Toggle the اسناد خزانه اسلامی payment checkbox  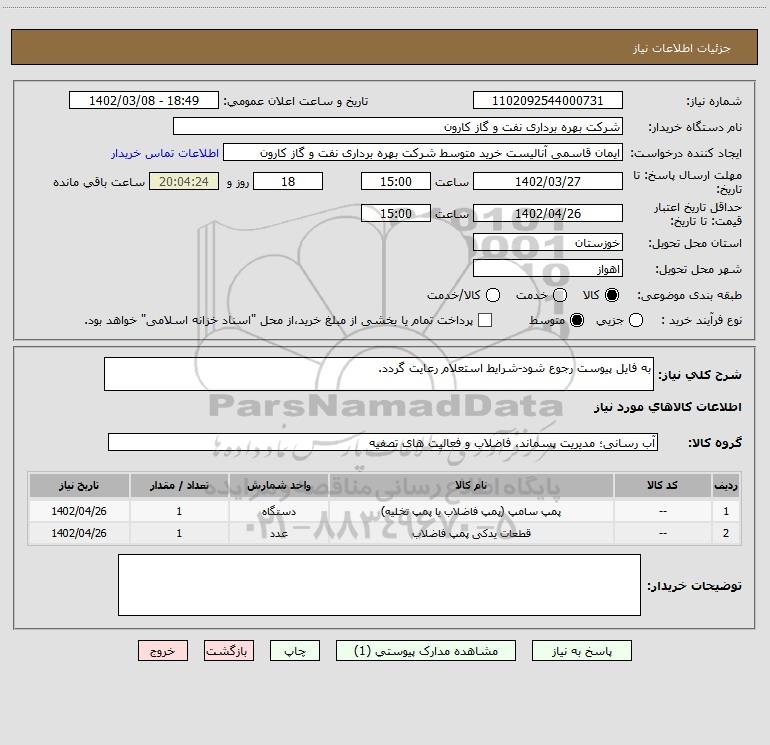tap(485, 320)
